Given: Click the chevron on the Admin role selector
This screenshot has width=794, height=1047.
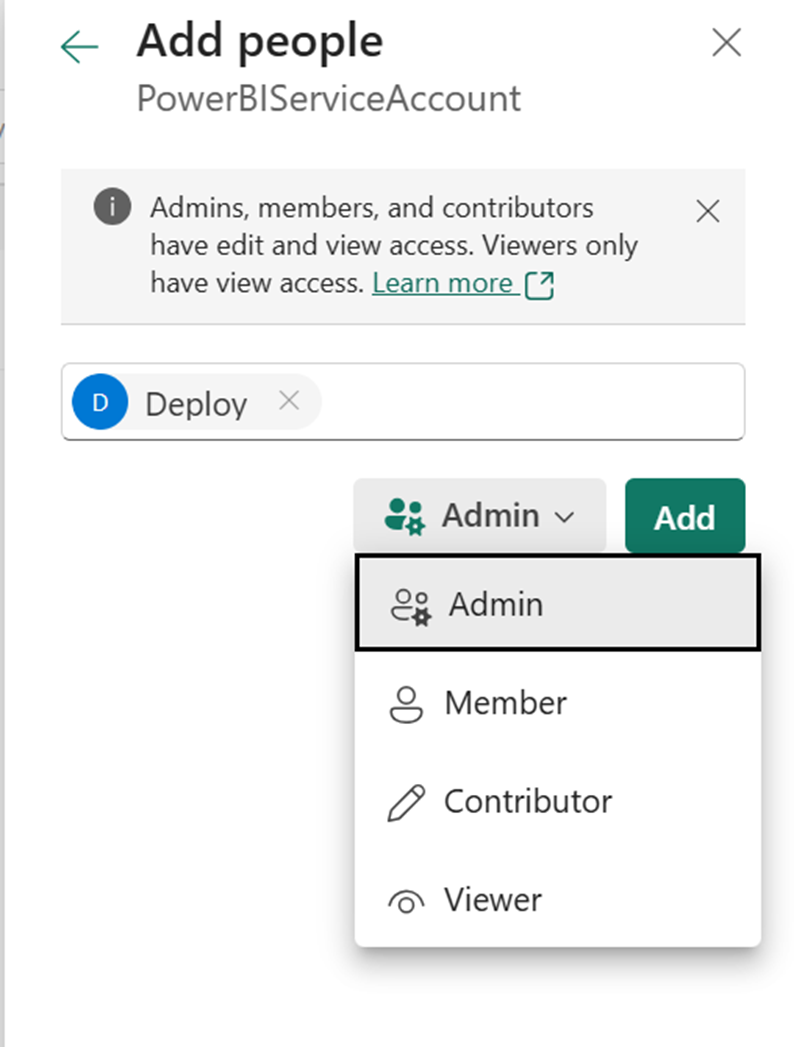Looking at the screenshot, I should pos(565,518).
